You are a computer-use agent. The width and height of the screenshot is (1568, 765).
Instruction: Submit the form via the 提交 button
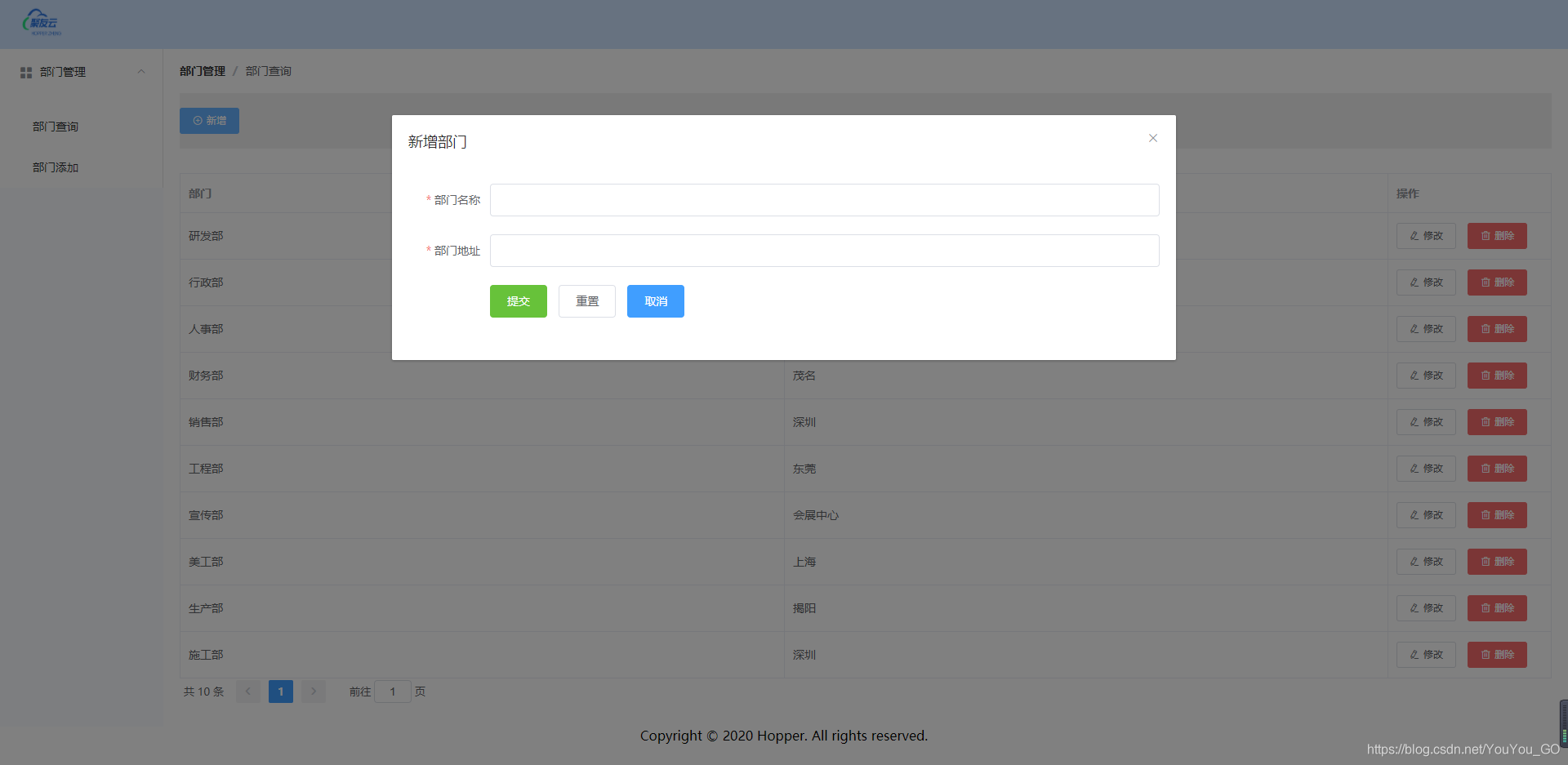pyautogui.click(x=518, y=300)
